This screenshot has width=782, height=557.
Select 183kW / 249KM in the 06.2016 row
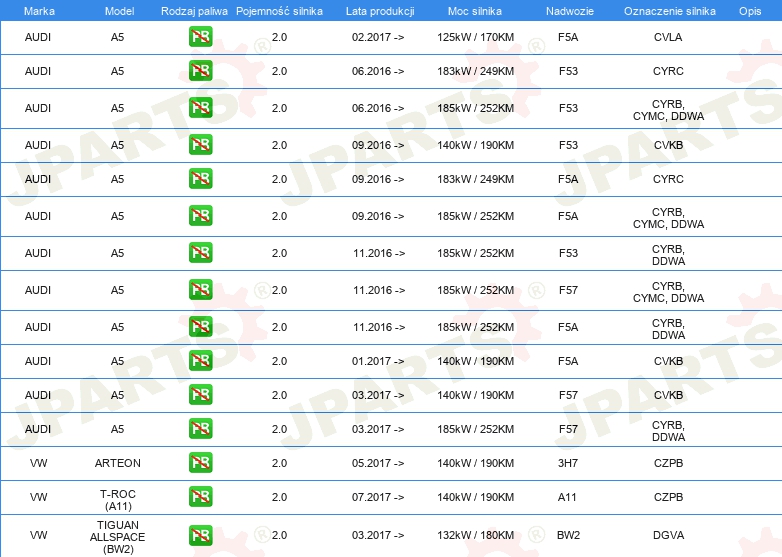coord(475,71)
